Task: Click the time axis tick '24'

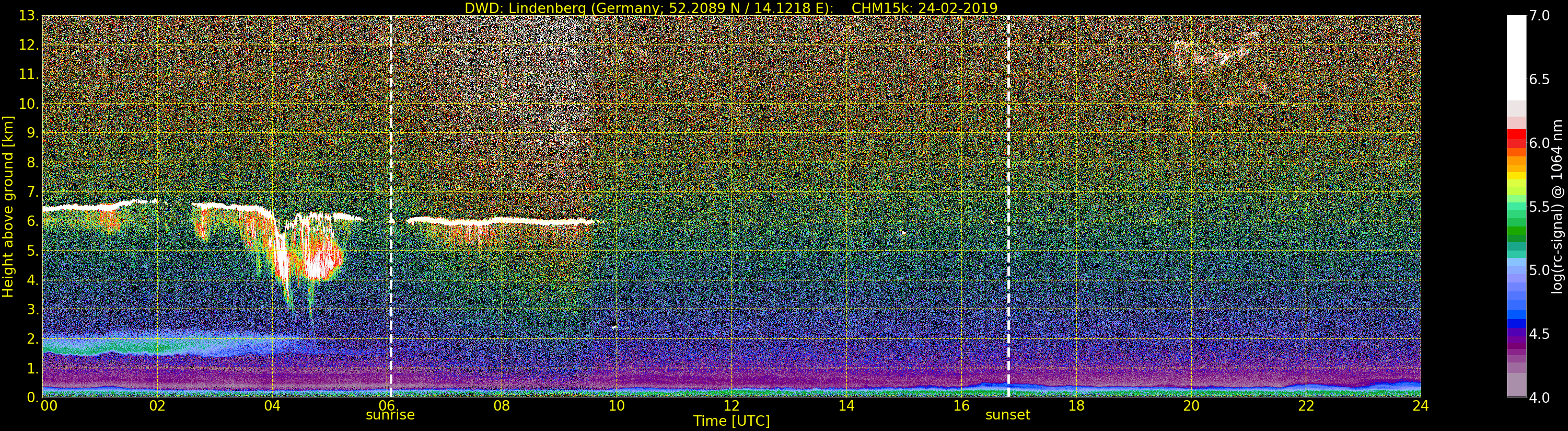Action: pos(1421,406)
